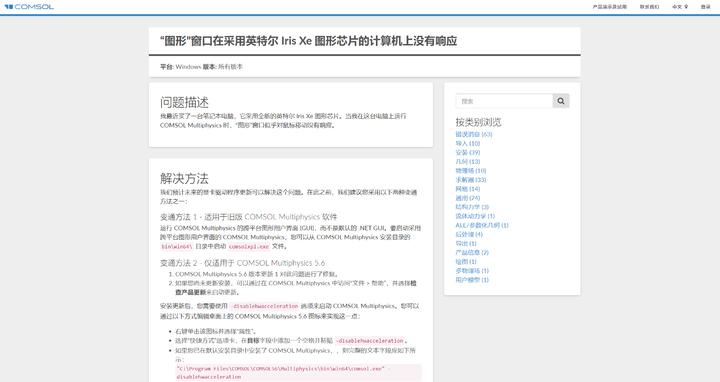720x382 pixels.
Task: Click the 登录 login link
Action: [705, 7]
